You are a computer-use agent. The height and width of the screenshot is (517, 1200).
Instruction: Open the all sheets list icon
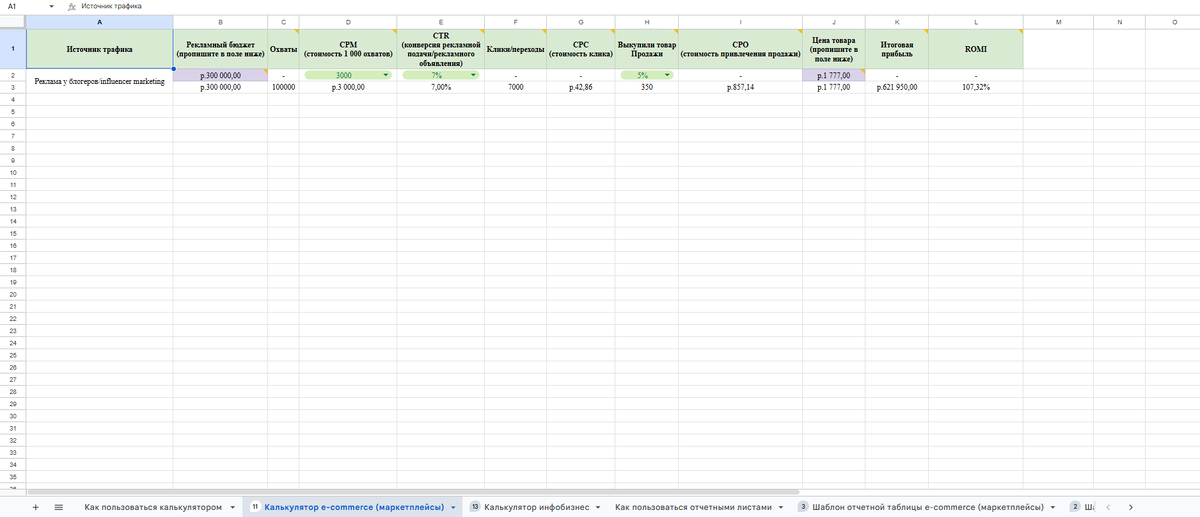coord(58,507)
